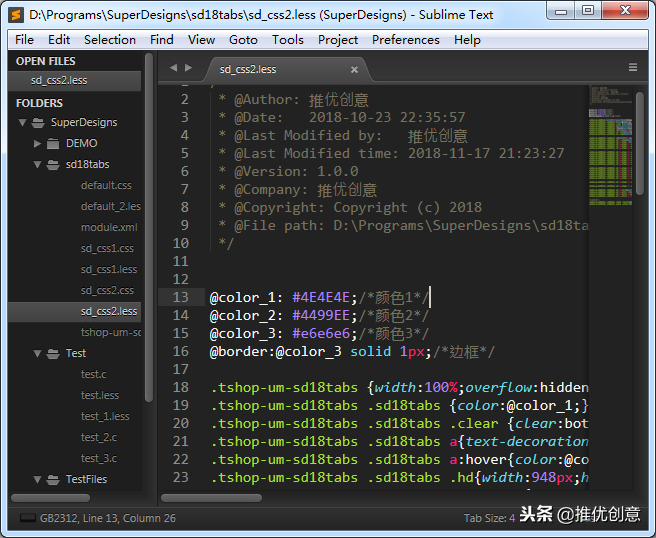The width and height of the screenshot is (656, 538).
Task: Click the editor horizontal scrollbar thumb
Action: (211, 498)
